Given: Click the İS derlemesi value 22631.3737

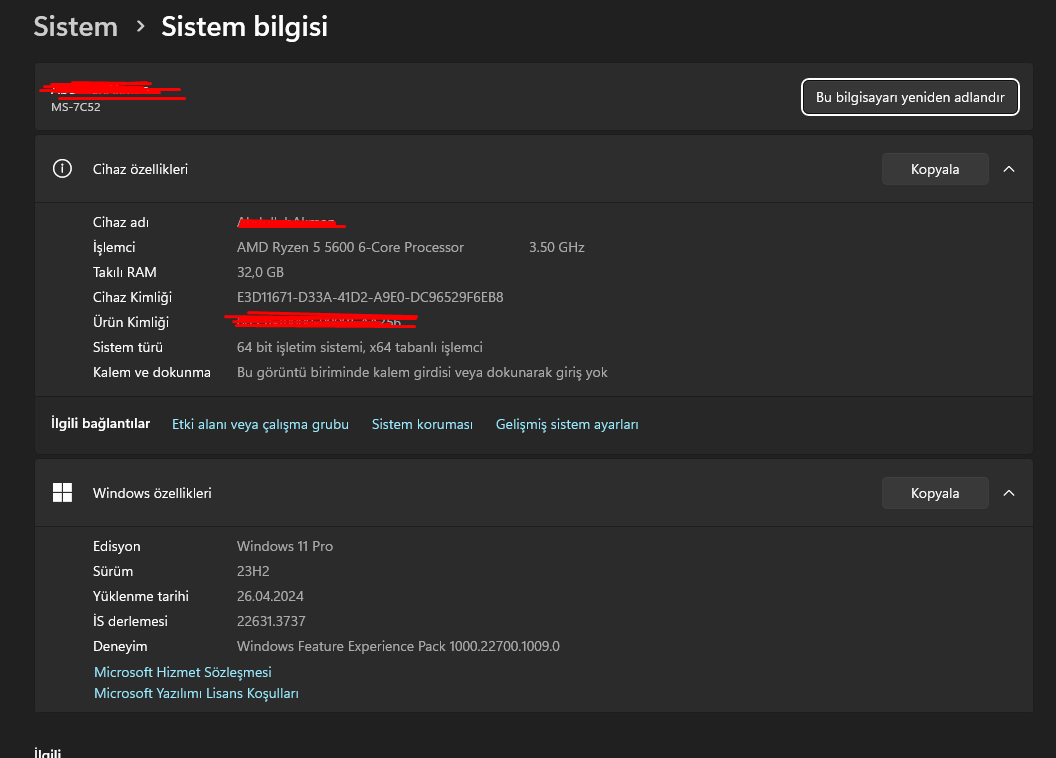Looking at the screenshot, I should pyautogui.click(x=272, y=621).
